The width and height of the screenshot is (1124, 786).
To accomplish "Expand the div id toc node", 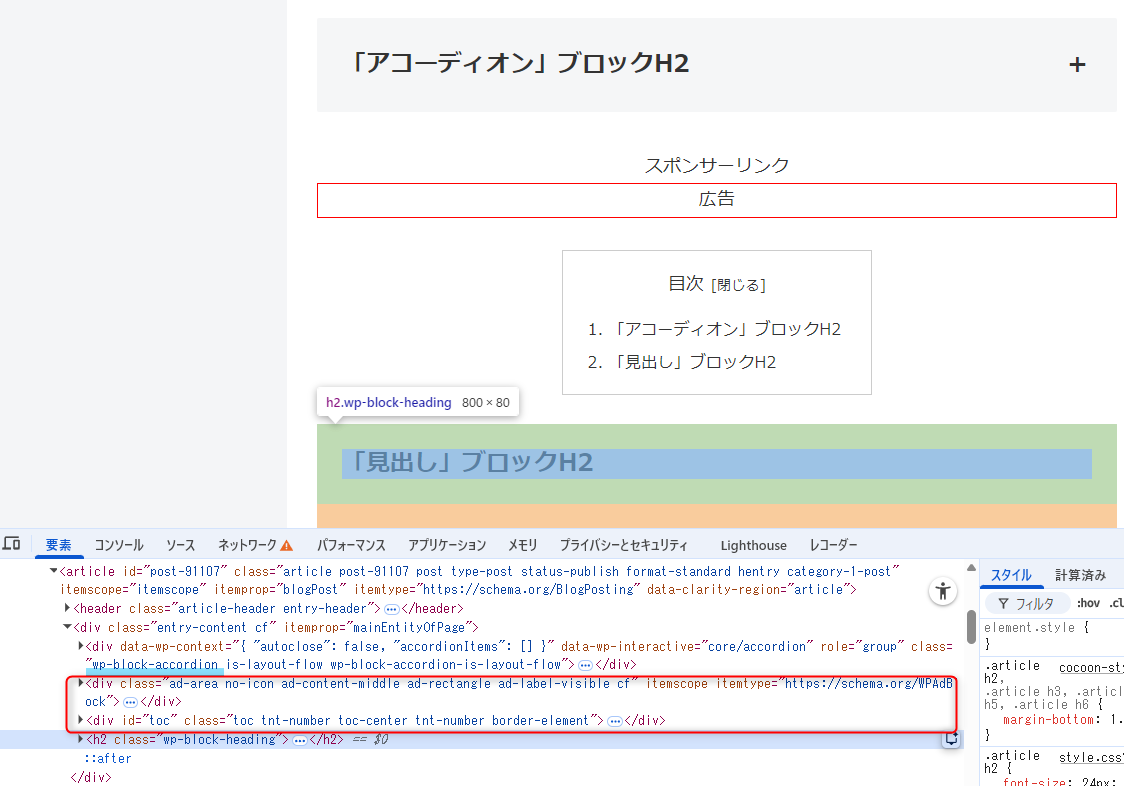I will click(x=81, y=720).
